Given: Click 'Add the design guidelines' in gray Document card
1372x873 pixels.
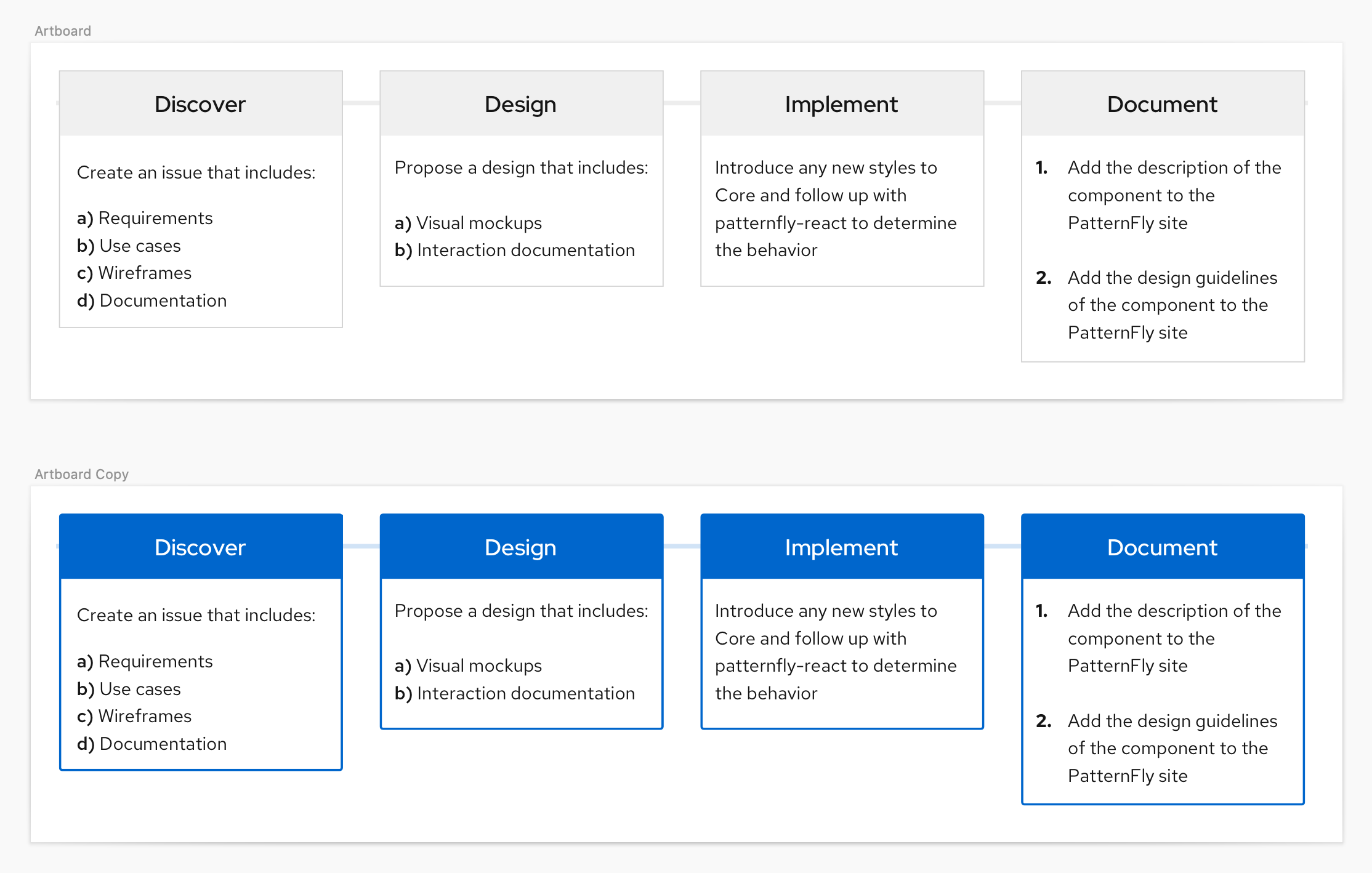Looking at the screenshot, I should click(1172, 278).
